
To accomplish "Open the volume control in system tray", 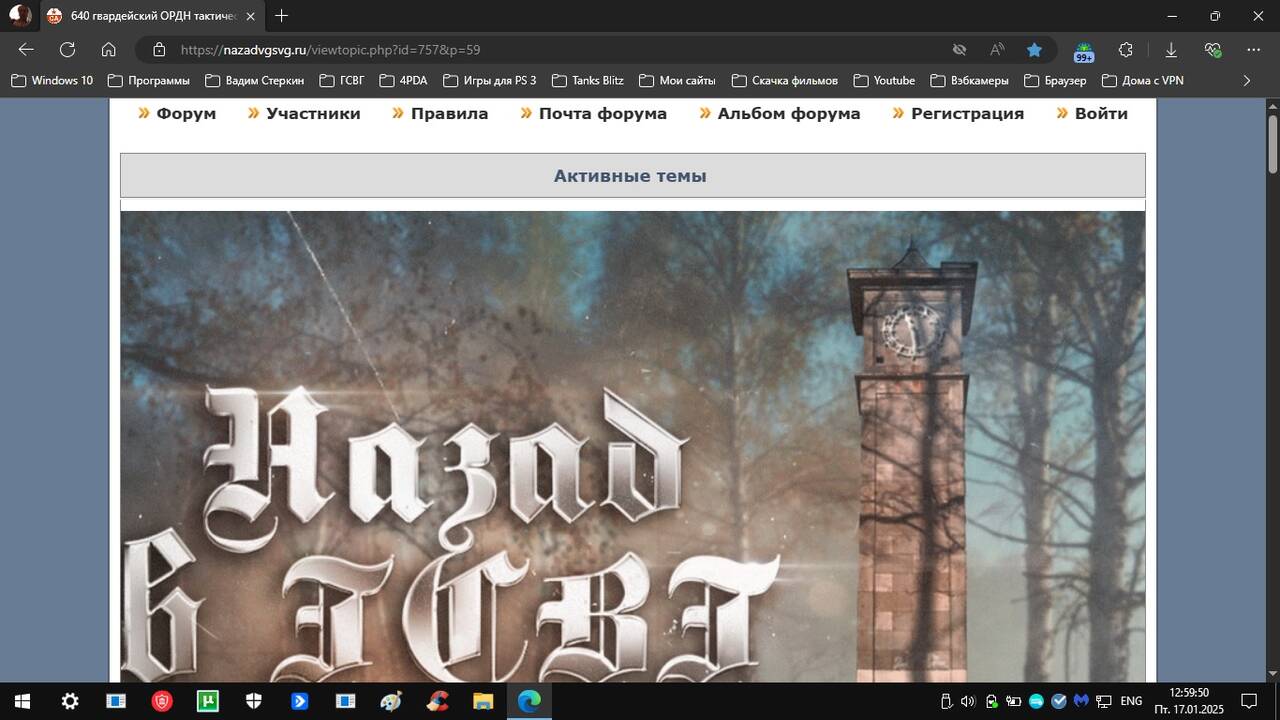I will [968, 701].
